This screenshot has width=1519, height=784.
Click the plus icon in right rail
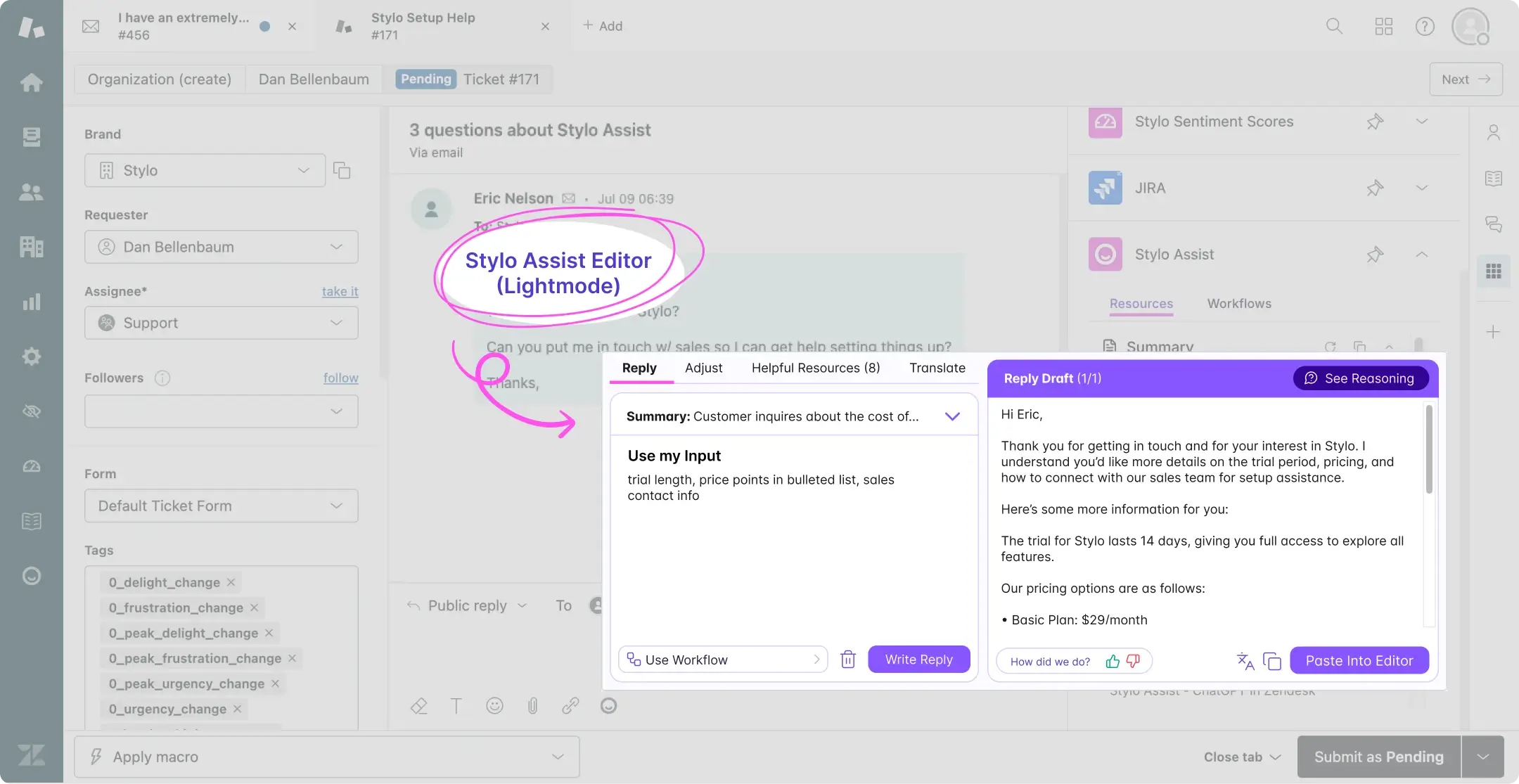(x=1494, y=332)
